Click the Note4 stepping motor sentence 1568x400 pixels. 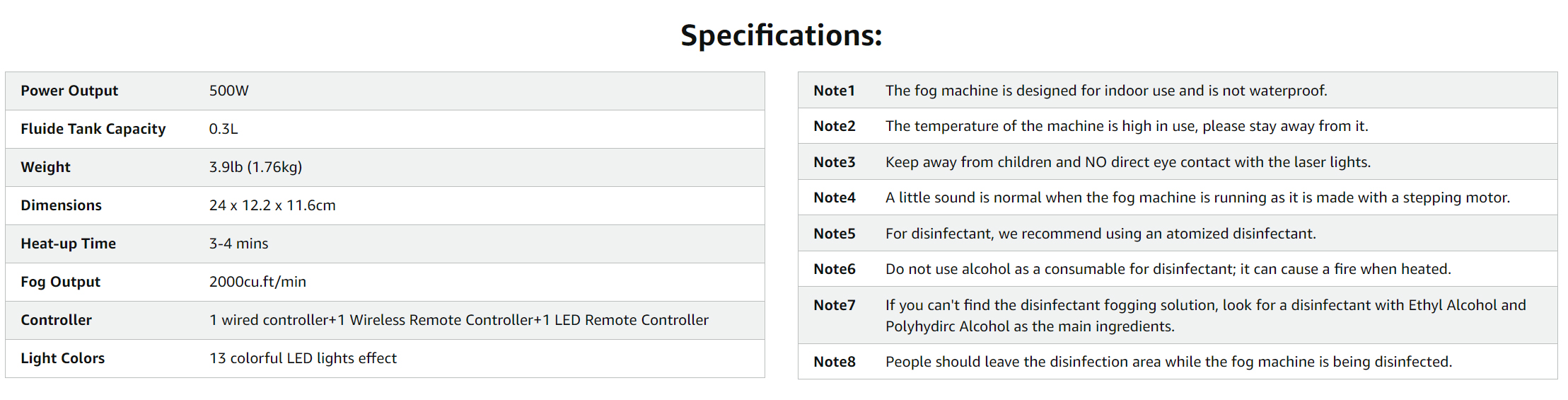[x=1197, y=198]
